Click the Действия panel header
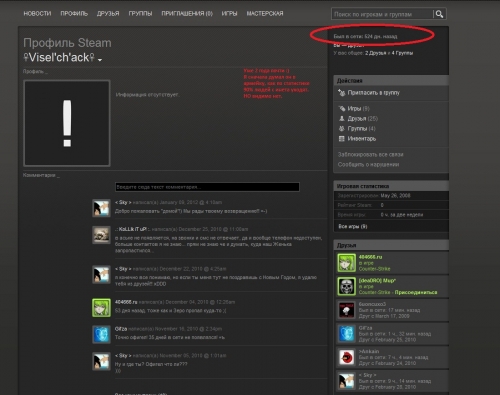 click(x=391, y=80)
